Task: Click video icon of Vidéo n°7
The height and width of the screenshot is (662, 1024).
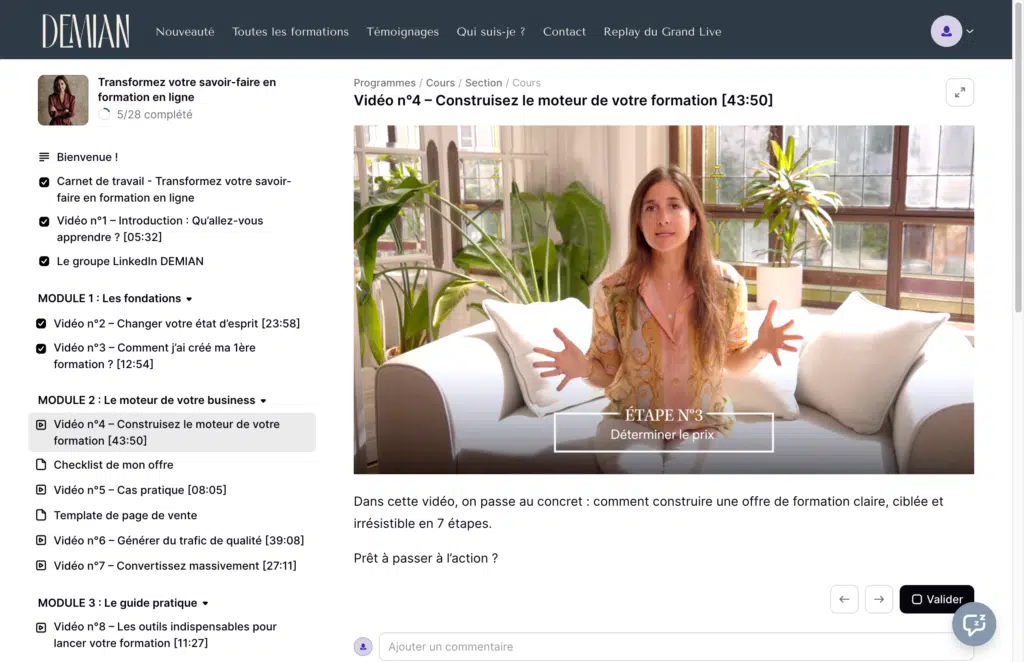Action: [41, 565]
